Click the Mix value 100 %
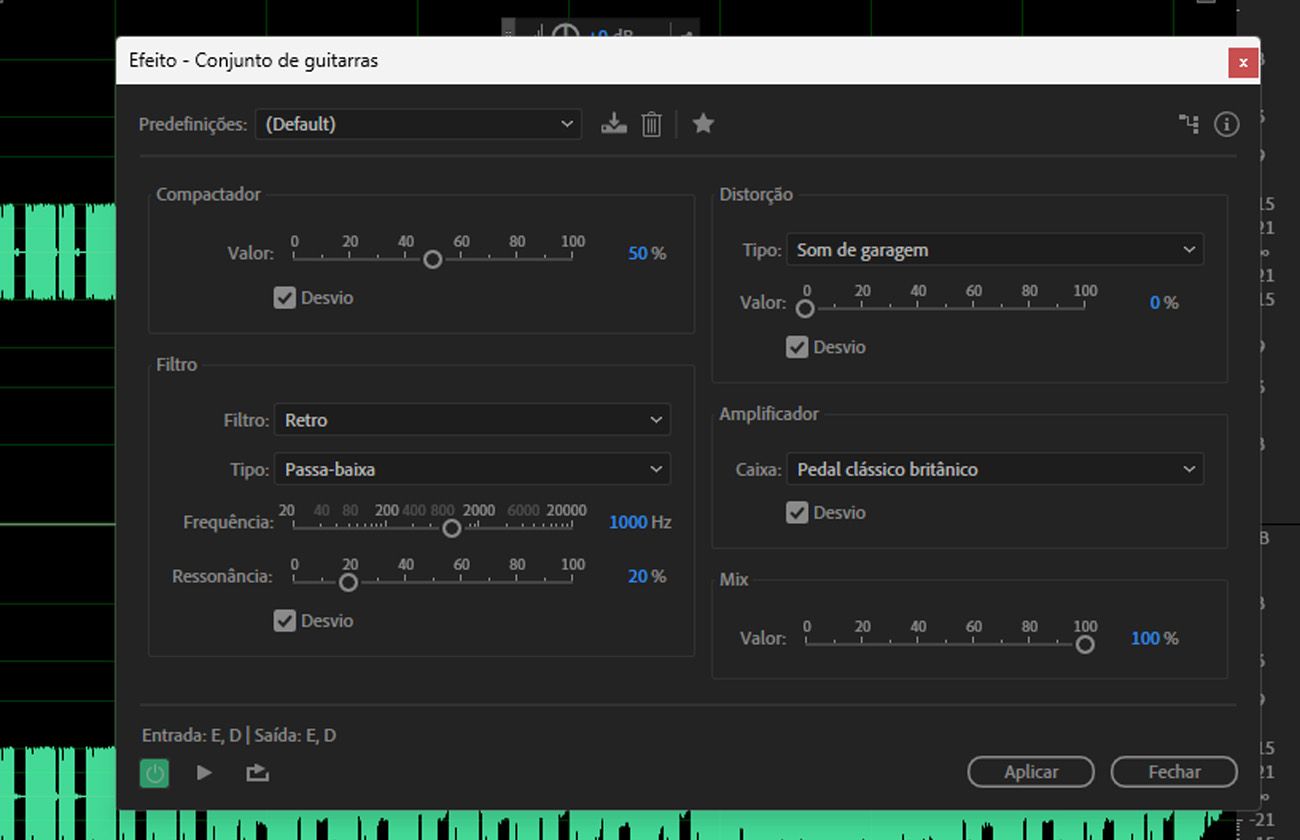 click(1155, 638)
